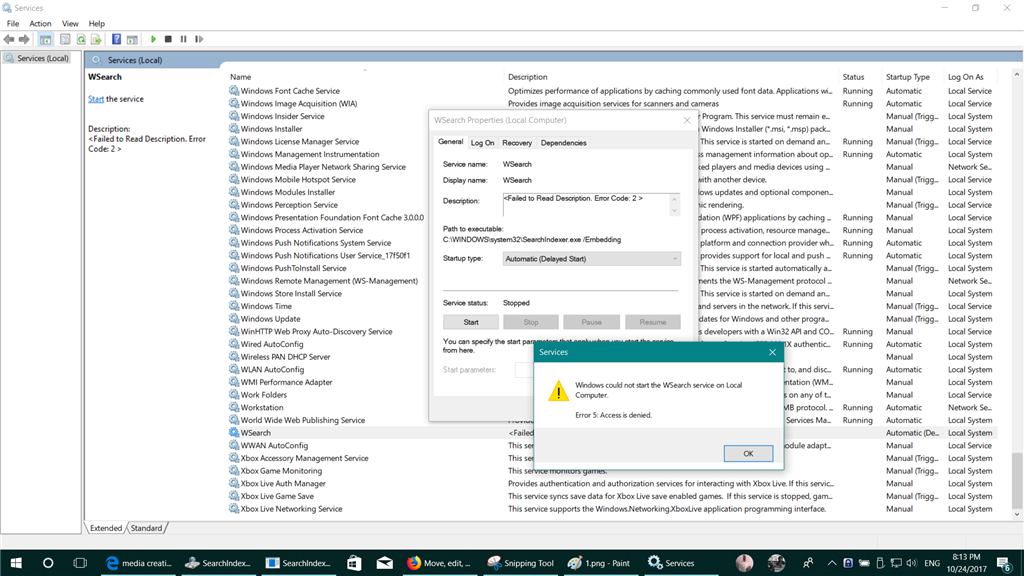Switch to the Standard view tab
This screenshot has width=1024, height=576.
coord(146,528)
